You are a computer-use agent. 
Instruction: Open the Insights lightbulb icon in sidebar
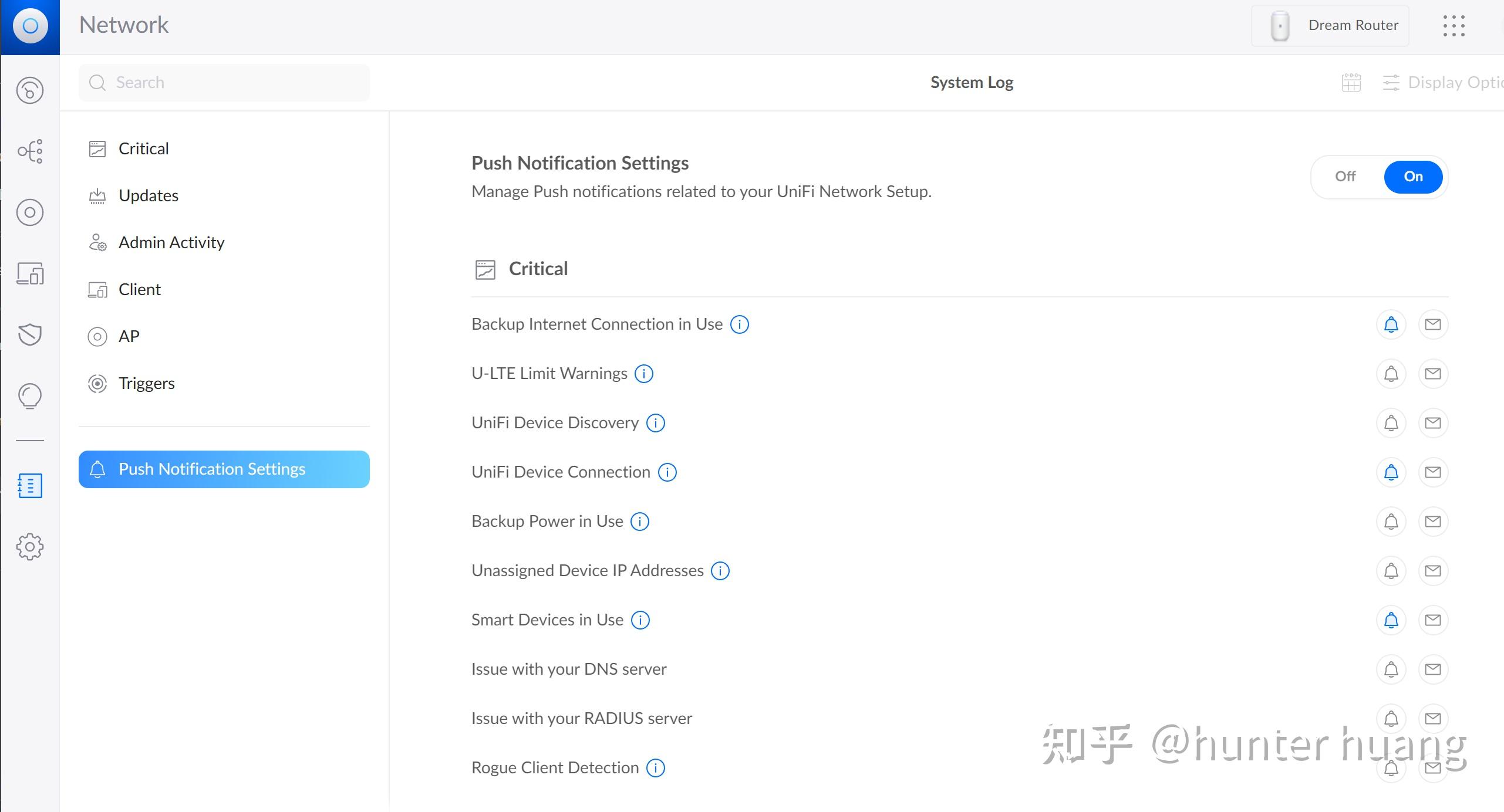tap(30, 395)
